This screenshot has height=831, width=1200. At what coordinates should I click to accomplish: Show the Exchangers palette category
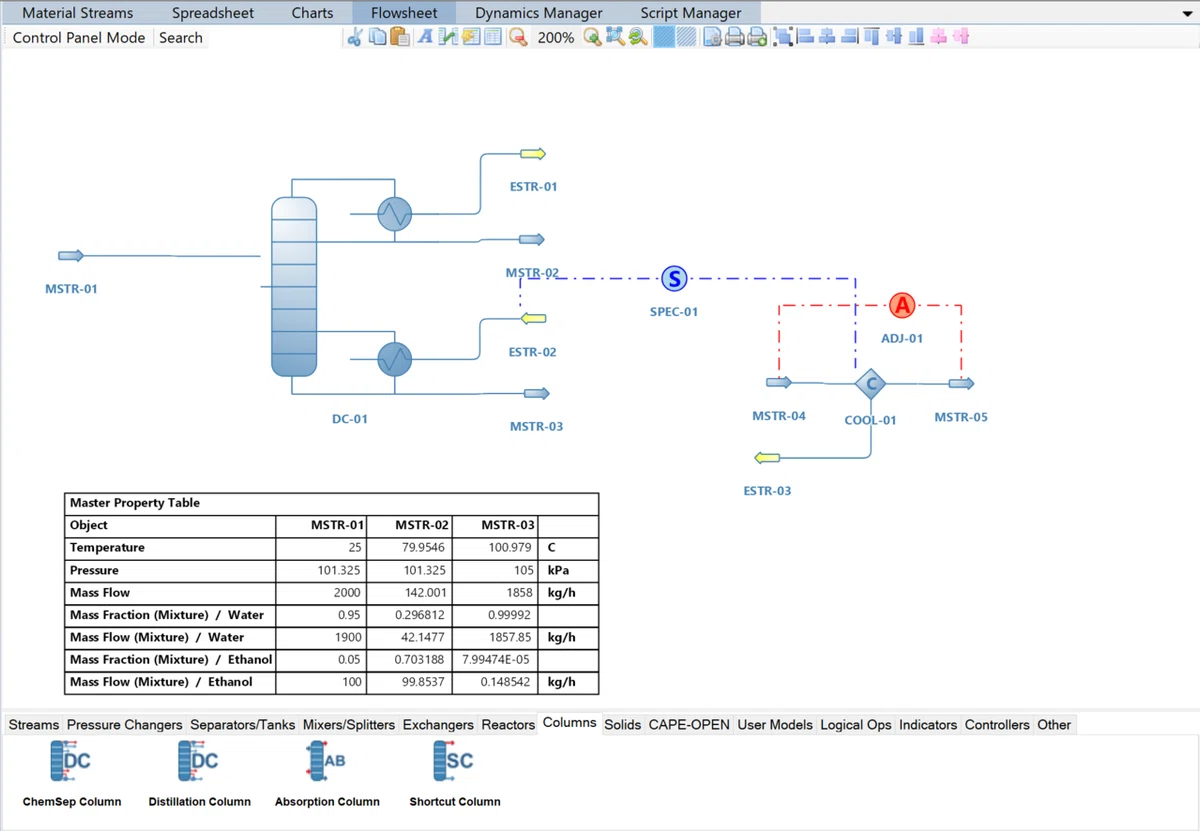click(438, 724)
